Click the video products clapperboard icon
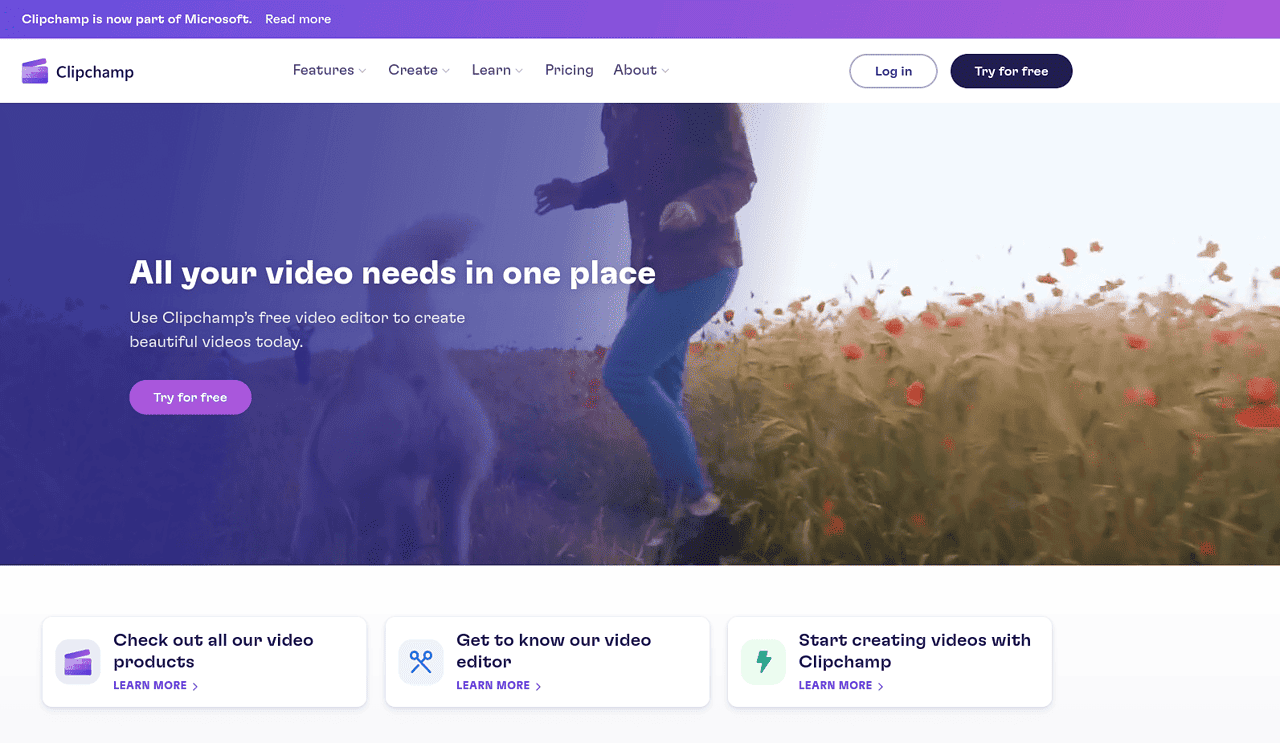Viewport: 1280px width, 743px height. [78, 662]
